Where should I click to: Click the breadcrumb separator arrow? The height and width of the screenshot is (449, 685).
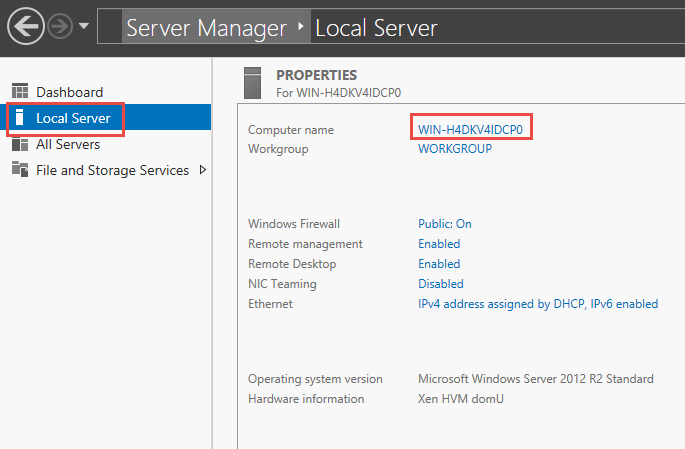[x=301, y=27]
